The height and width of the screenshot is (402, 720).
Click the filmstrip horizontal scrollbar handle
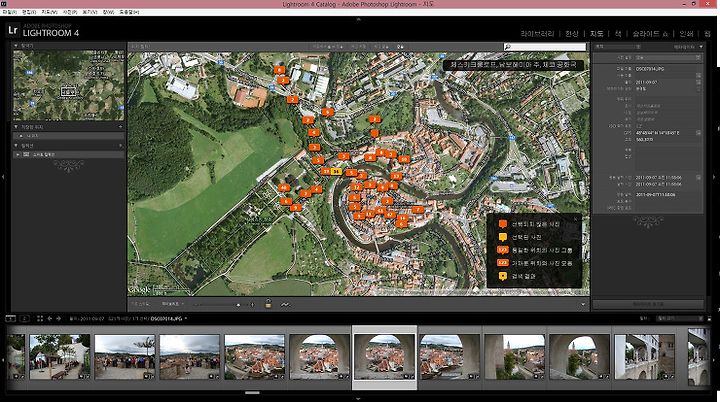tap(252, 393)
